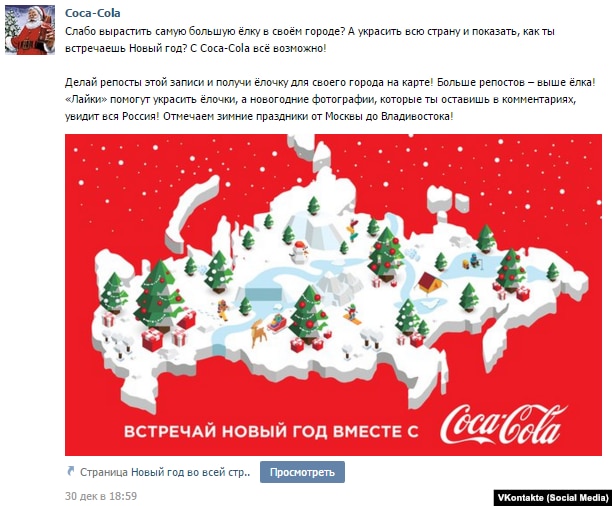
Task: Click the snowman on the map
Action: [x=299, y=251]
